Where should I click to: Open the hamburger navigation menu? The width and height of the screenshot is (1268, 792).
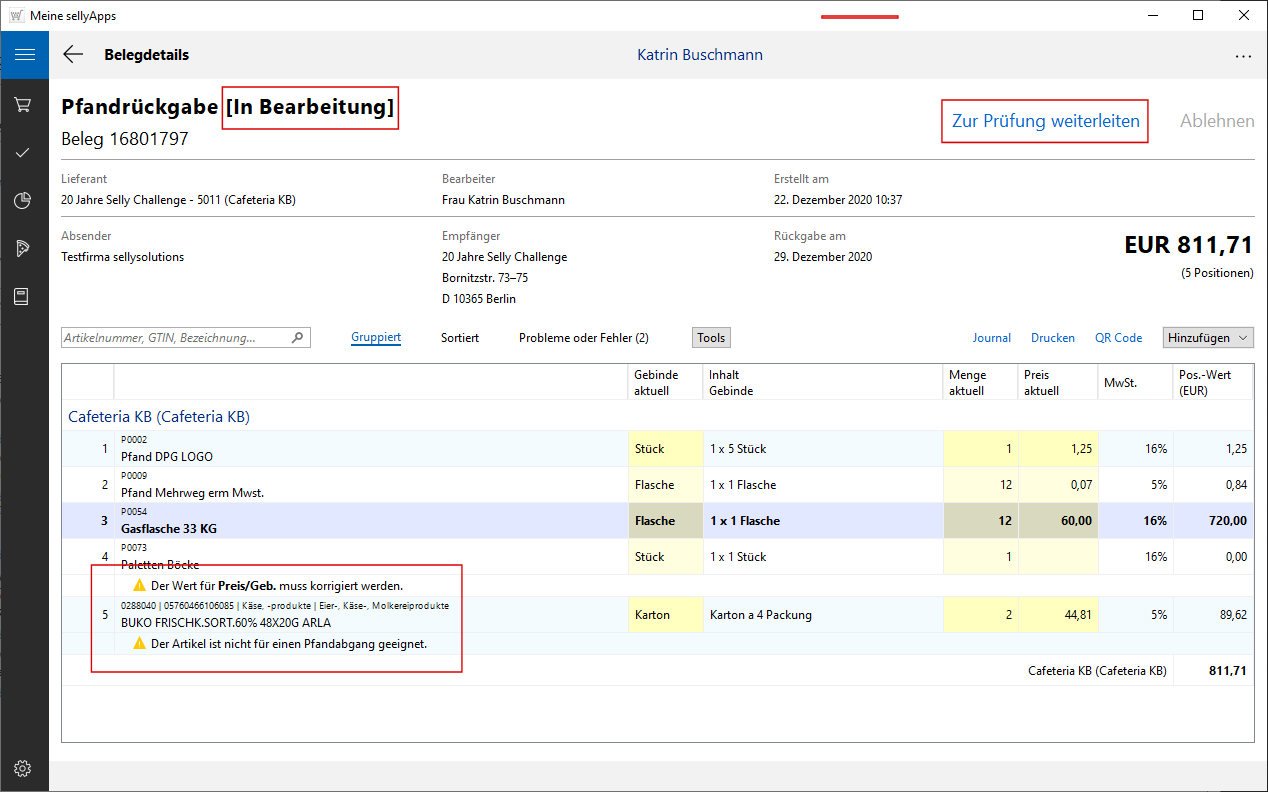pyautogui.click(x=24, y=55)
